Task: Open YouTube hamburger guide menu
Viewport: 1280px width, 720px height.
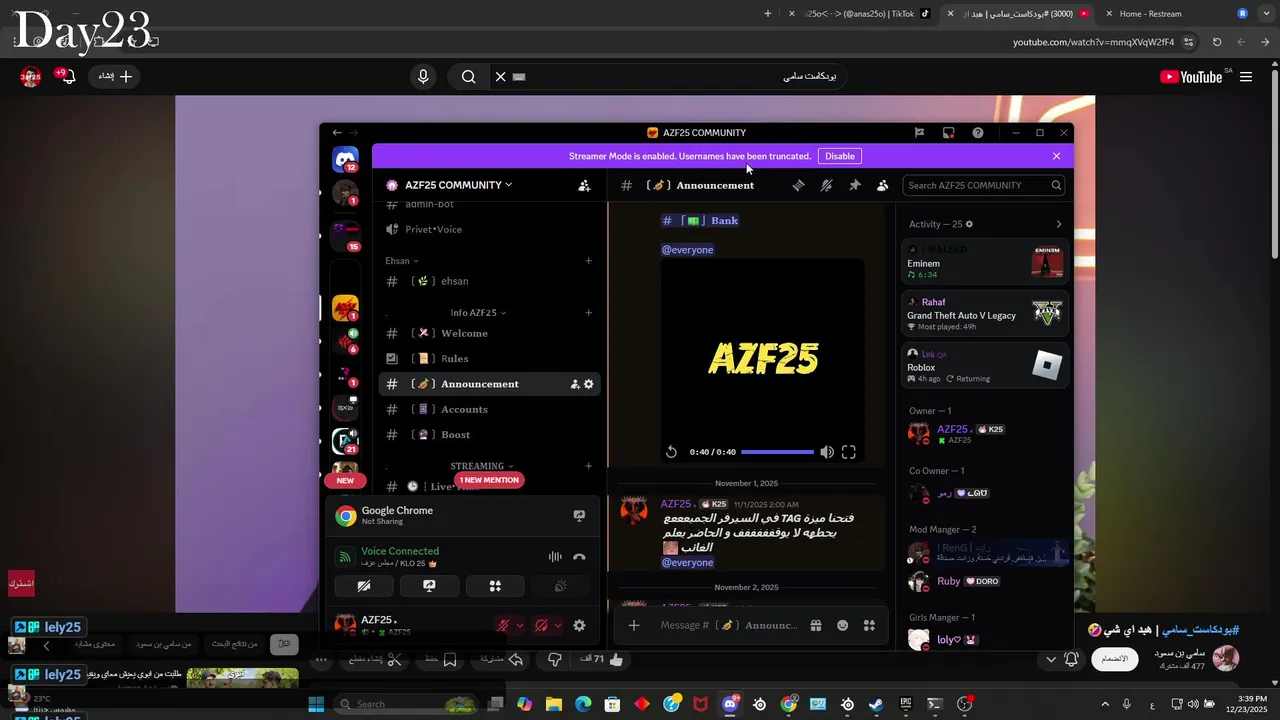Action: (1246, 77)
